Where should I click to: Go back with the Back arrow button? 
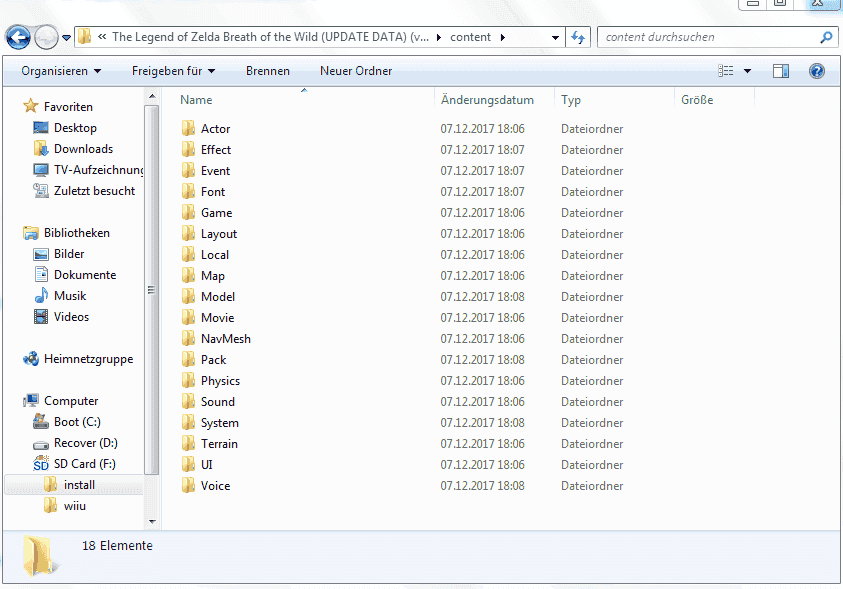pos(18,38)
